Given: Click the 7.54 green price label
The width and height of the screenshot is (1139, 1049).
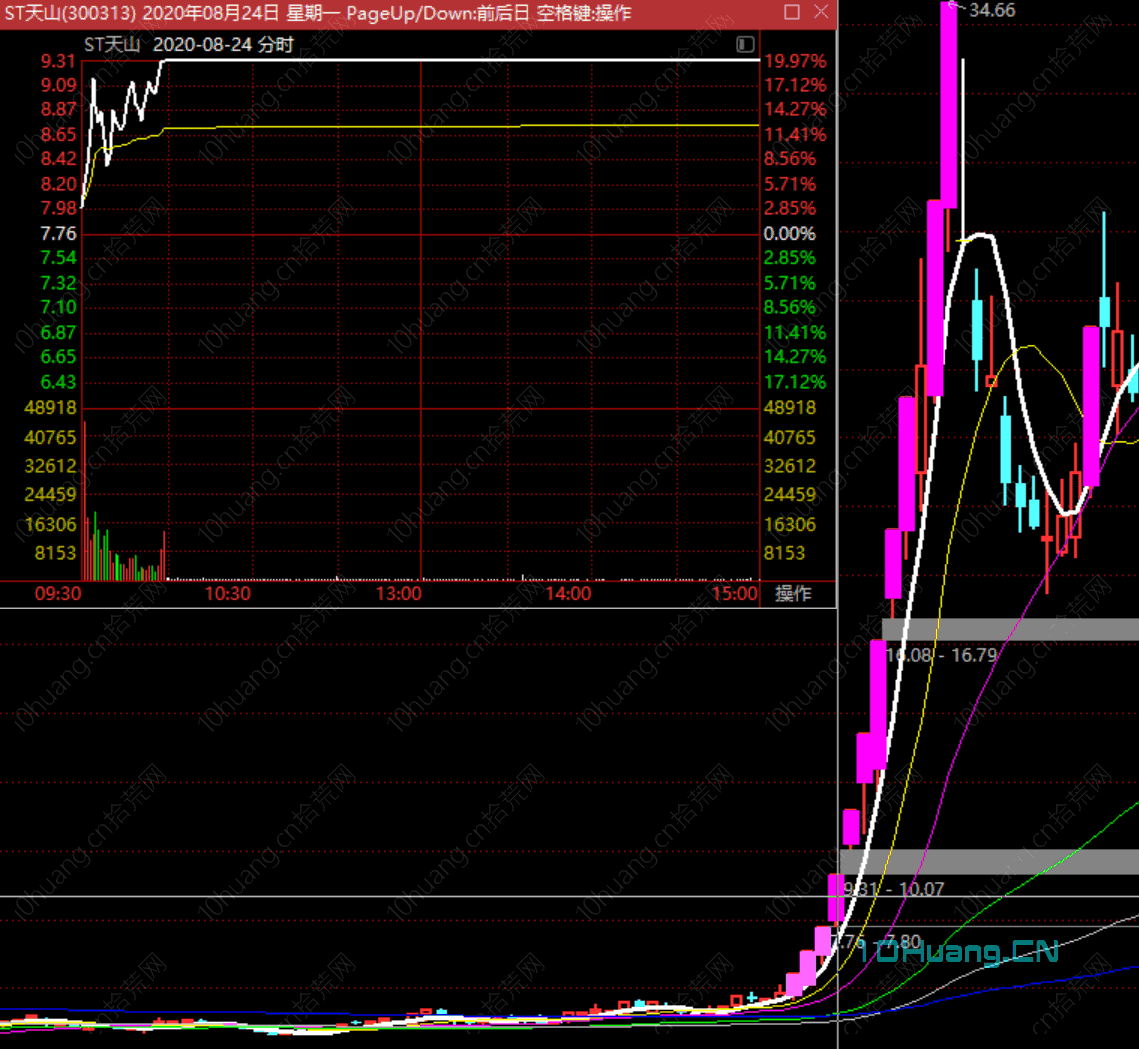Looking at the screenshot, I should pyautogui.click(x=58, y=258).
